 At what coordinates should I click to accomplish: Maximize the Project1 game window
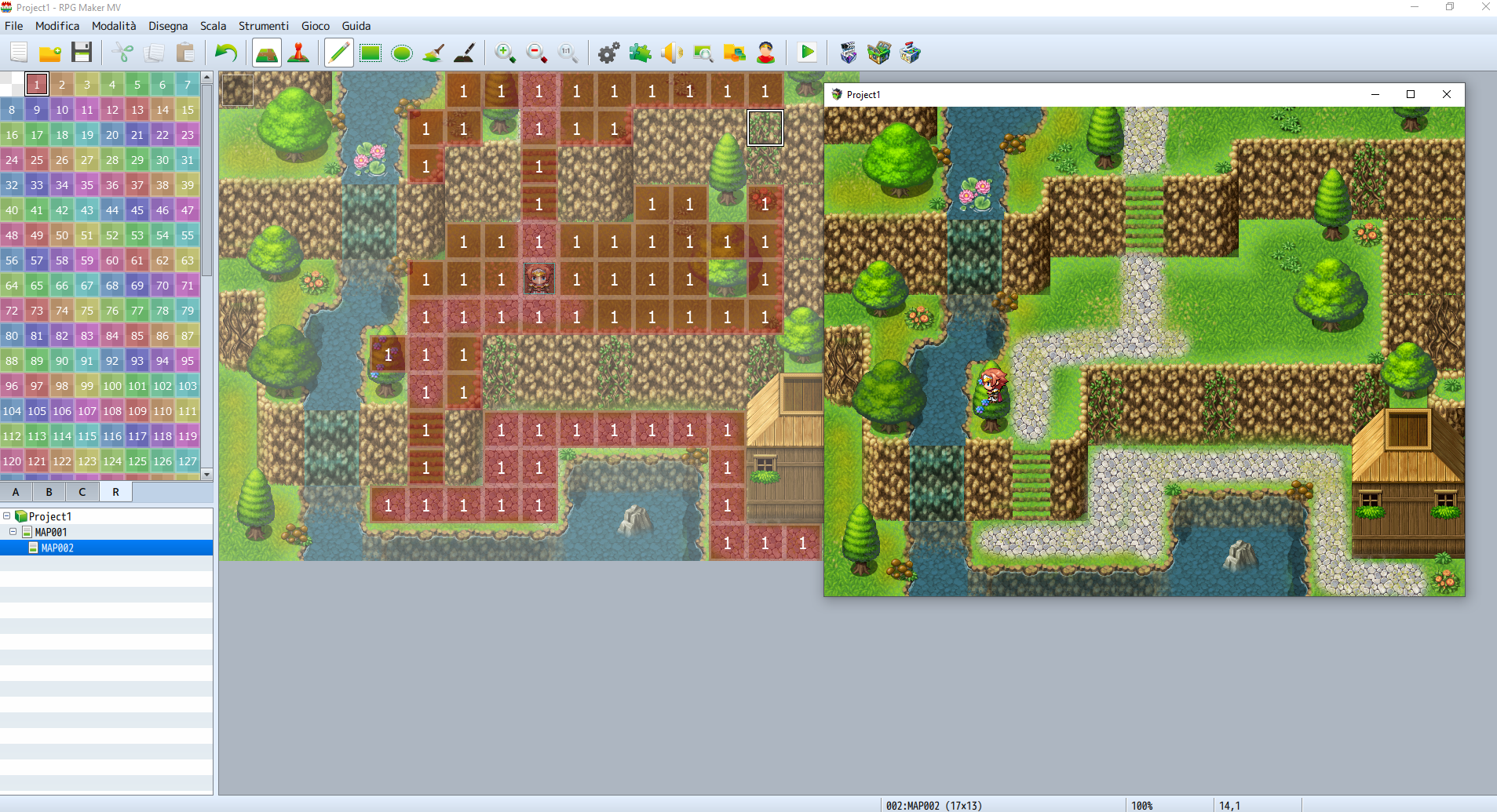click(x=1411, y=94)
